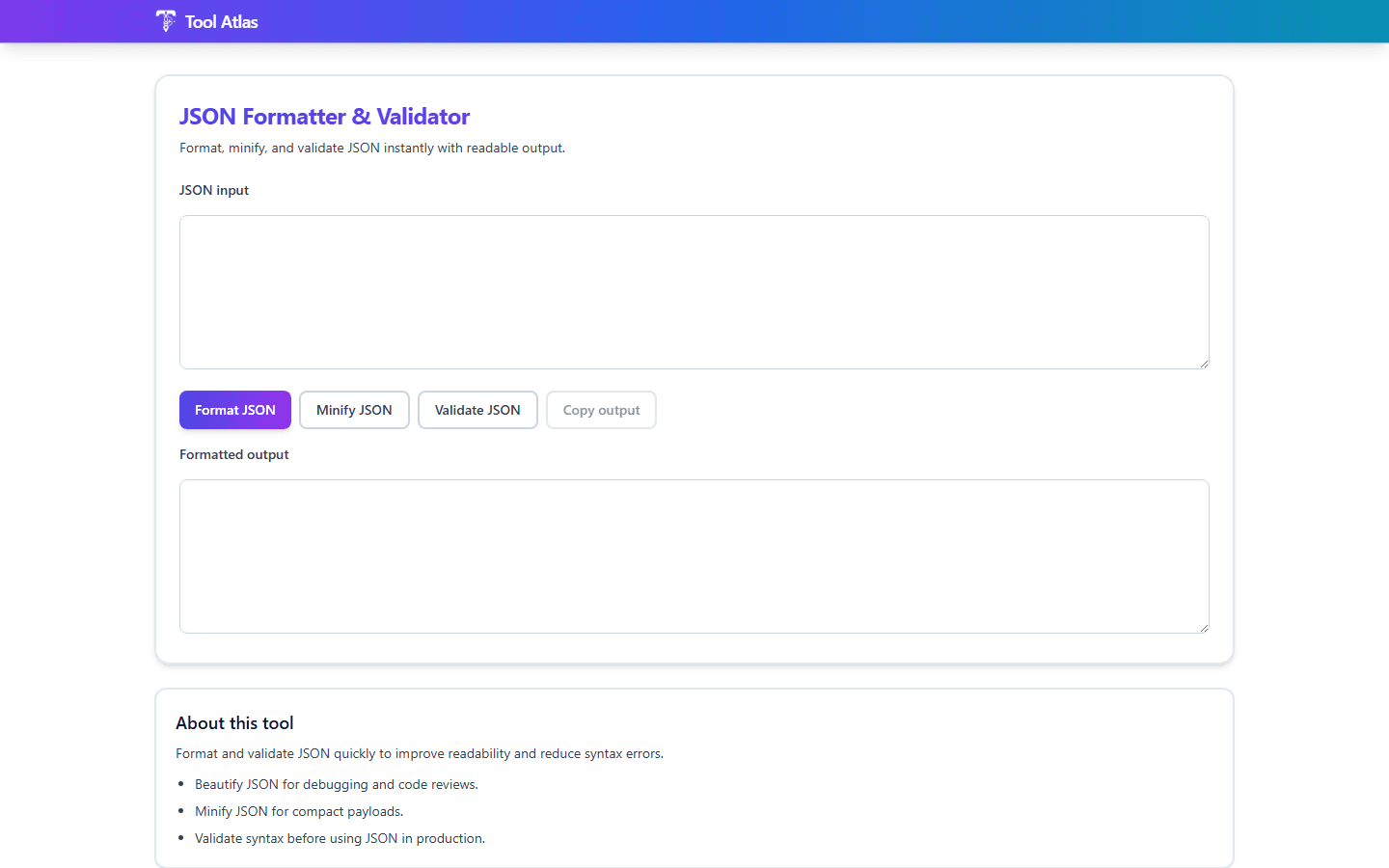Click the output textarea resize grip
The height and width of the screenshot is (868, 1389).
click(x=1204, y=627)
